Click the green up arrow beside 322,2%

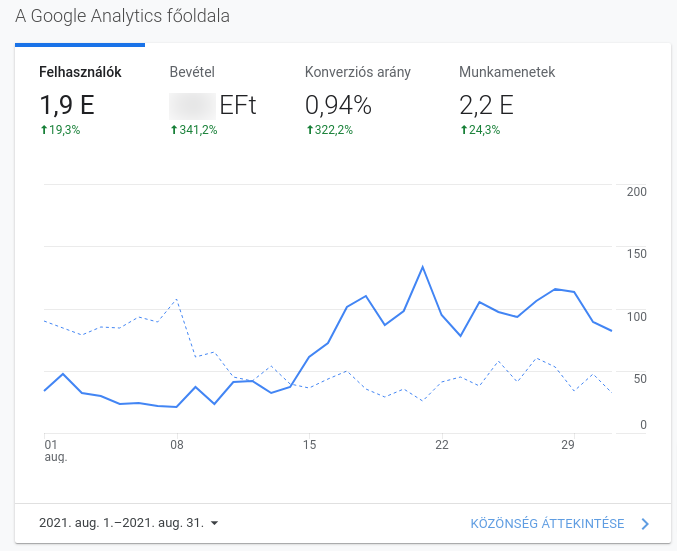(x=310, y=130)
